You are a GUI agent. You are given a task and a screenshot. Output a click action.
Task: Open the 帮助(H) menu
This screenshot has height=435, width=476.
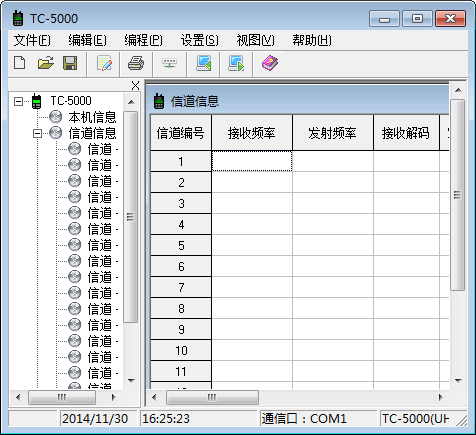coord(312,40)
